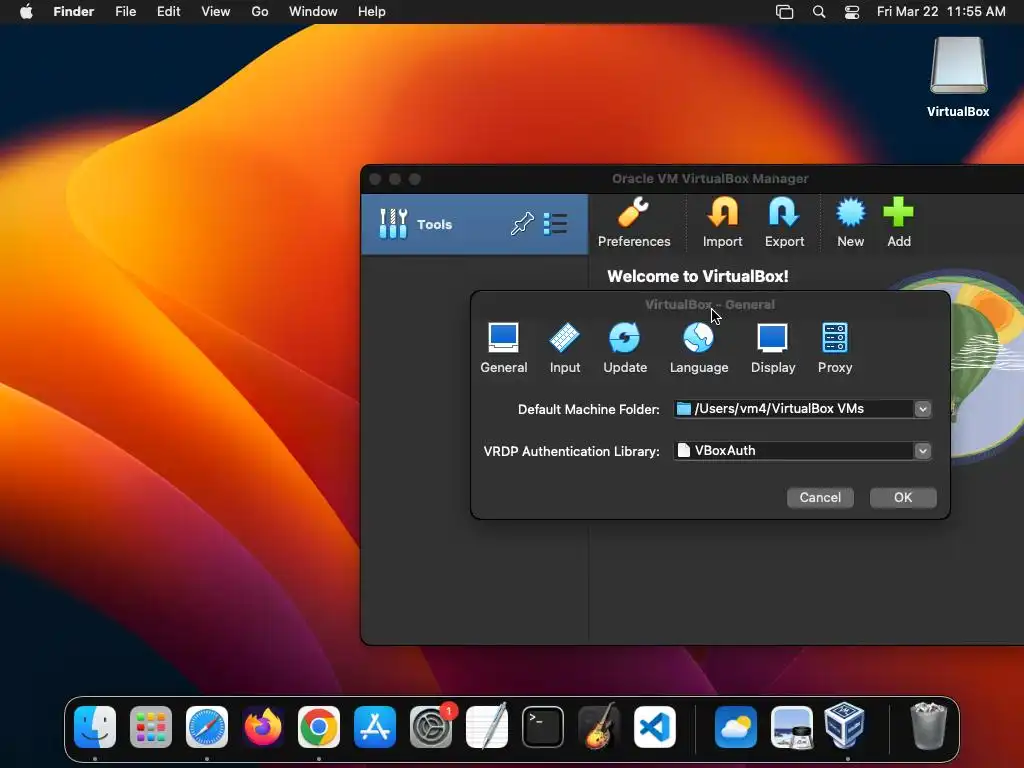Viewport: 1024px width, 768px height.
Task: Open the VirtualBox disk on the desktop
Action: tap(958, 77)
